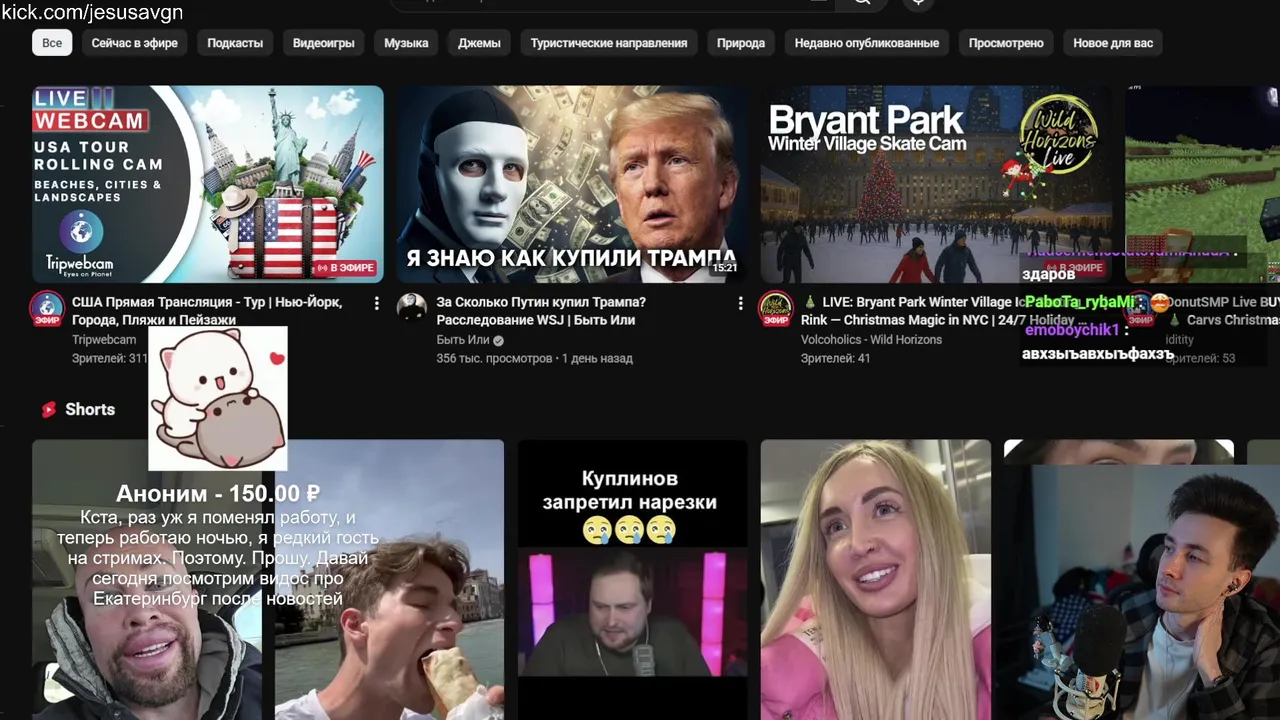Click the voice search microphone button
Viewport: 1280px width, 720px height.
918,3
